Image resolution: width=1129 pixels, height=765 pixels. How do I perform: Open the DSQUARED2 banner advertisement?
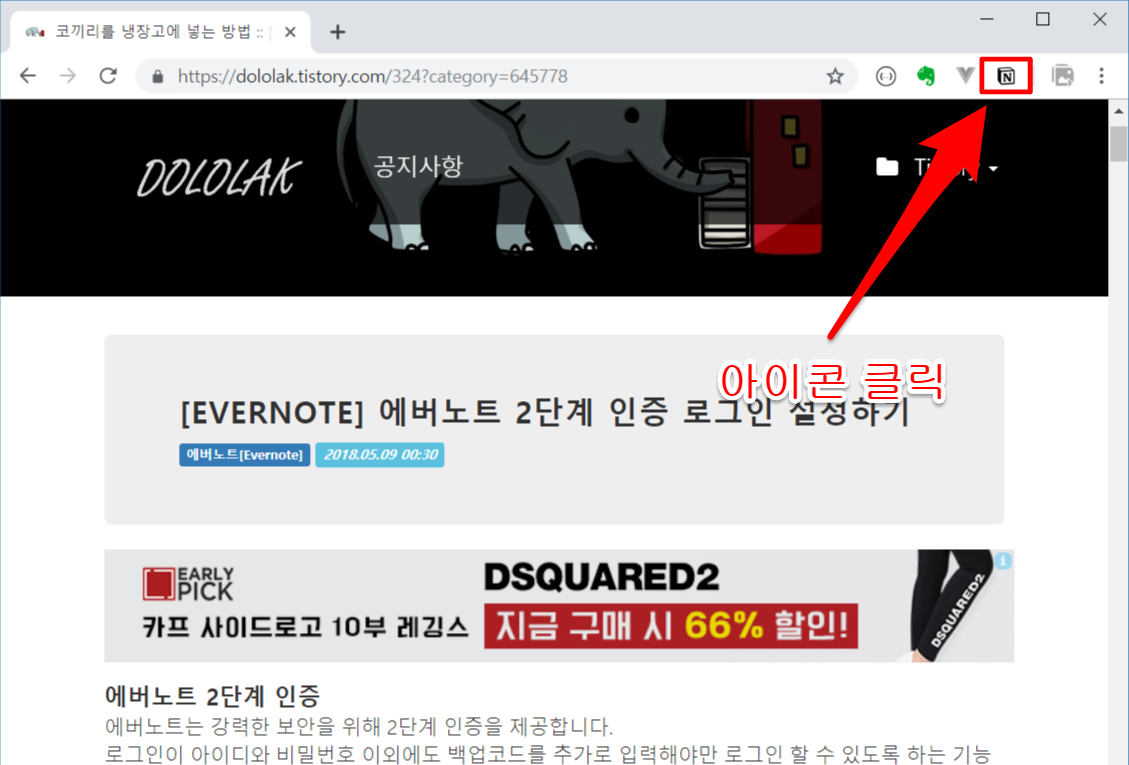[x=559, y=606]
